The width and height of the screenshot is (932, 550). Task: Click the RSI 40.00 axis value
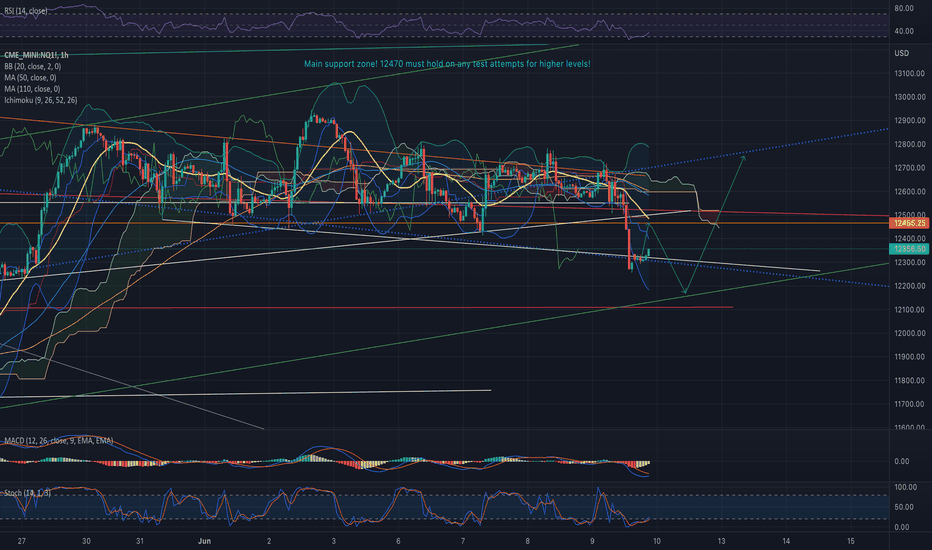(903, 31)
